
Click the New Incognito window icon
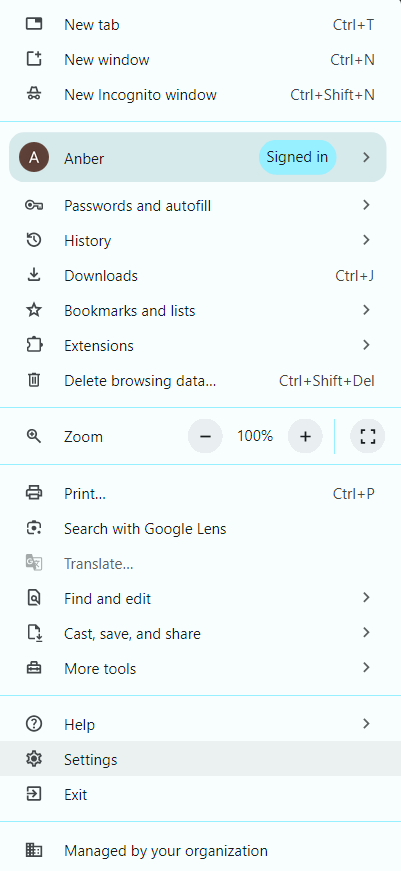34,94
